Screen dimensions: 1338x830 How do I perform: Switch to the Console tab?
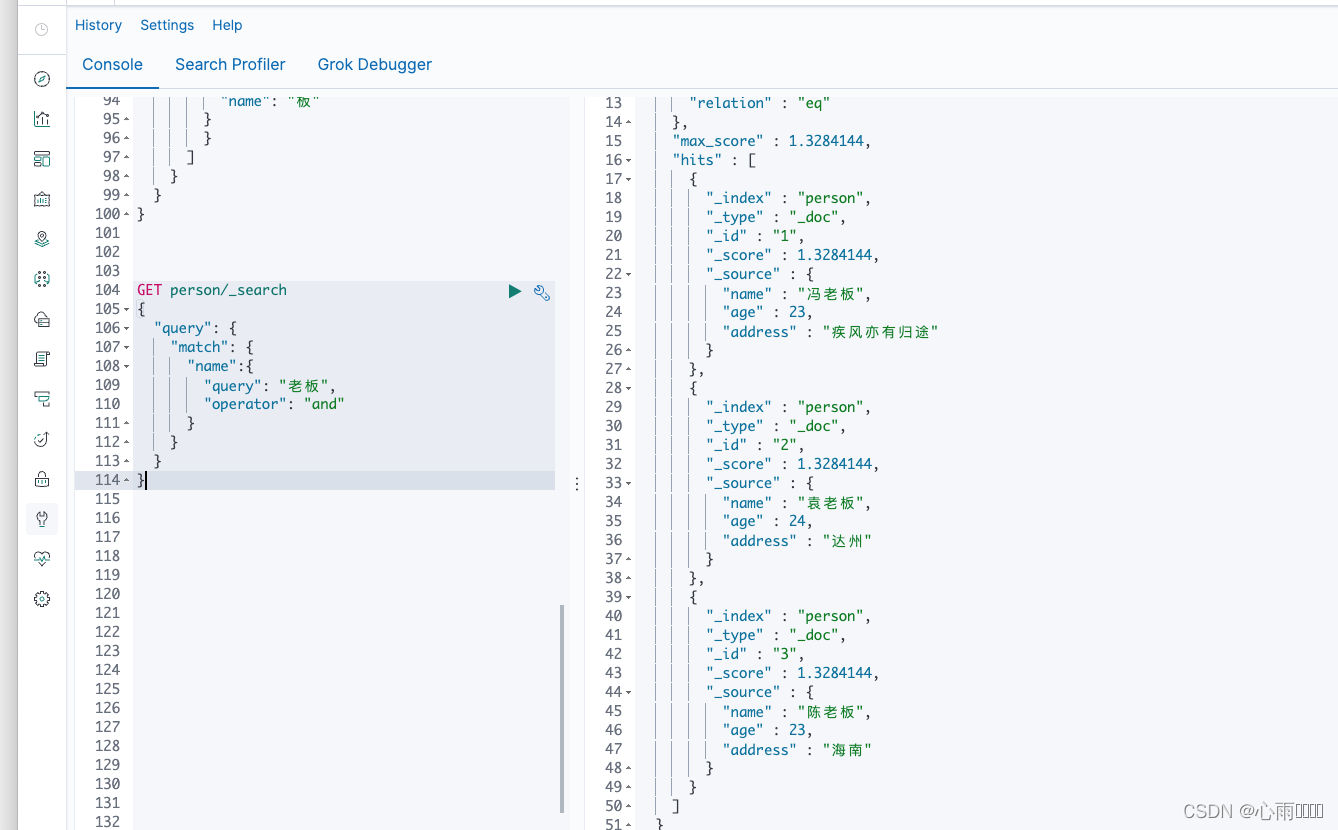click(x=112, y=64)
